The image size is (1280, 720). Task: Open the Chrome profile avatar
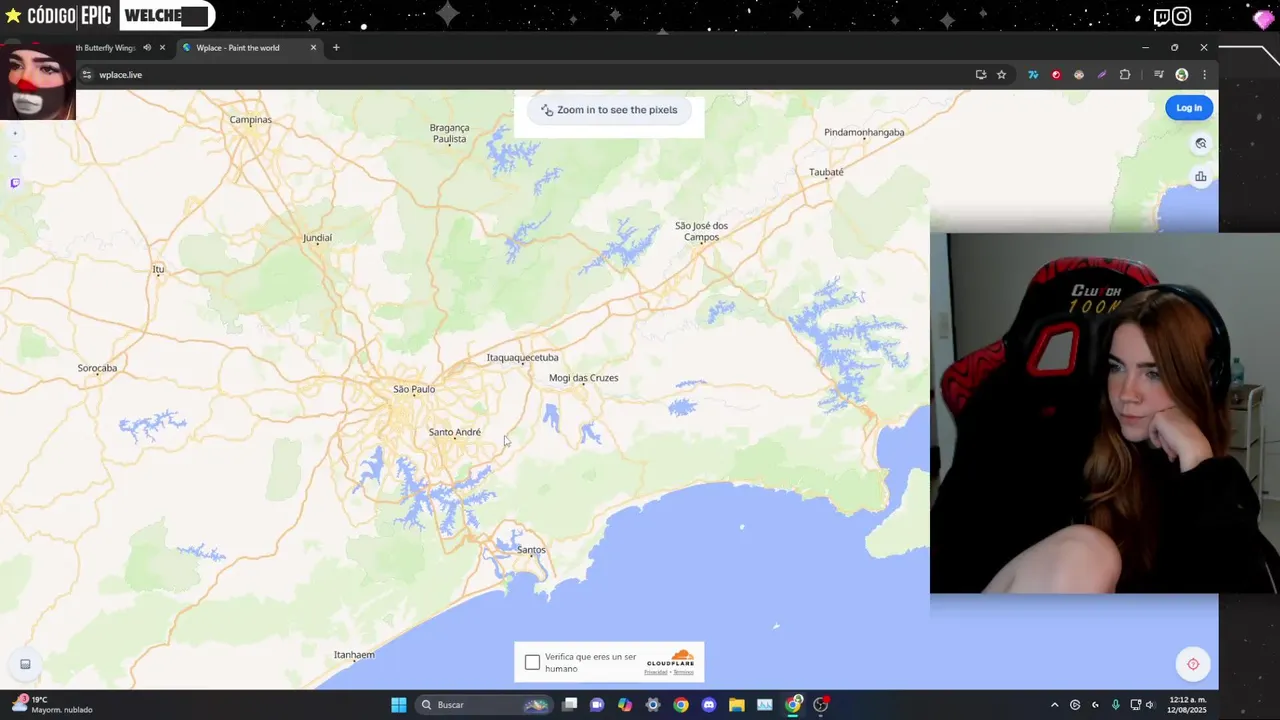(x=1182, y=75)
